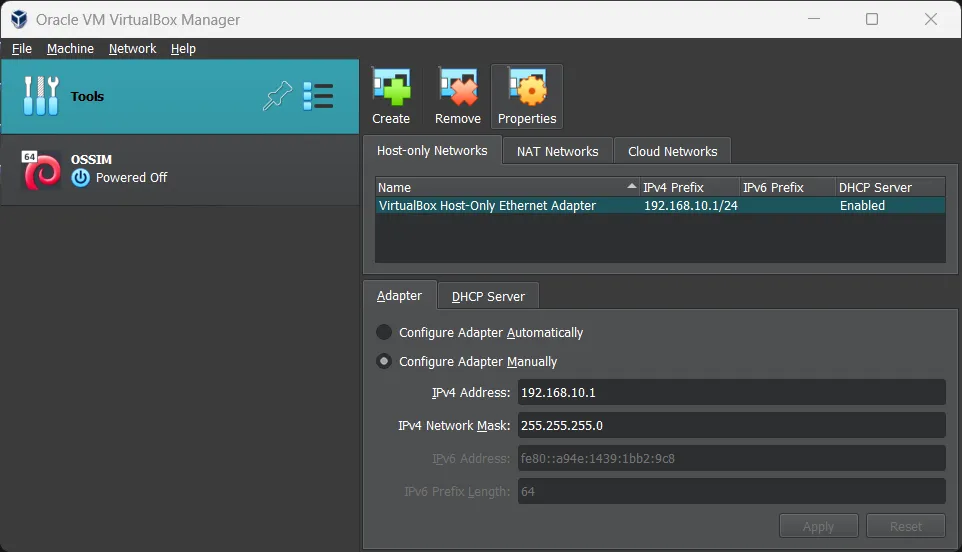Open the DHCP Server tab

pos(488,296)
